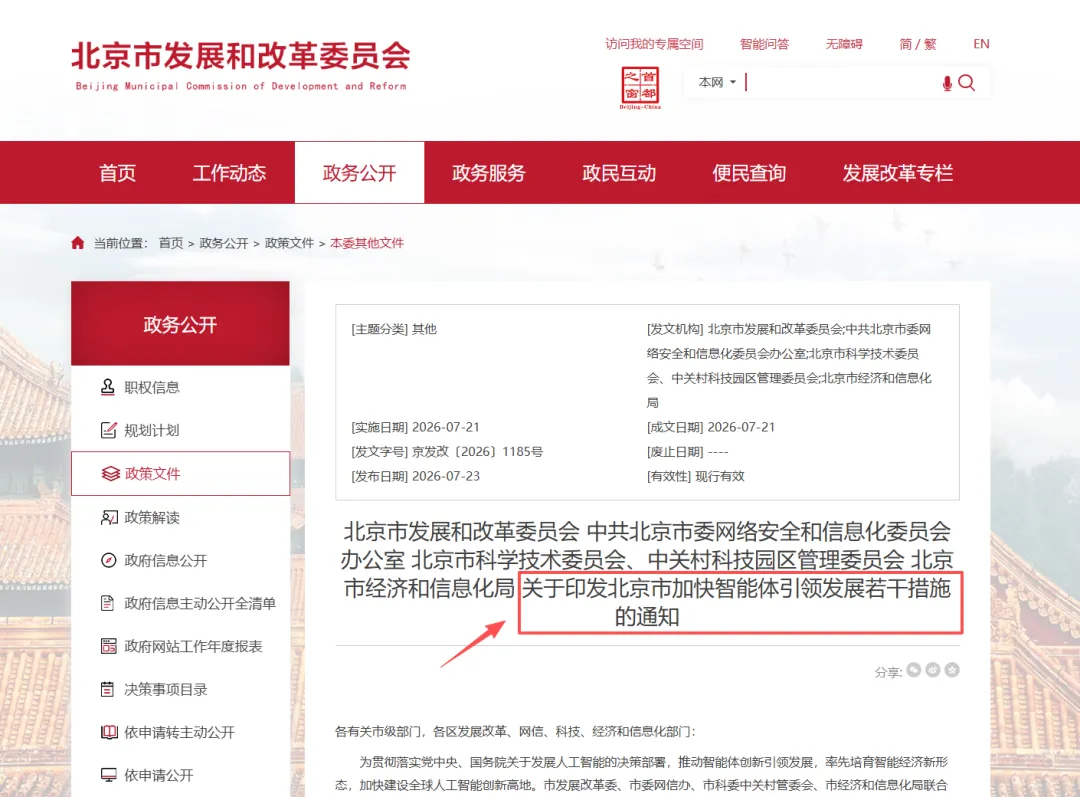Click the 主题分类 value 其他

tap(424, 329)
